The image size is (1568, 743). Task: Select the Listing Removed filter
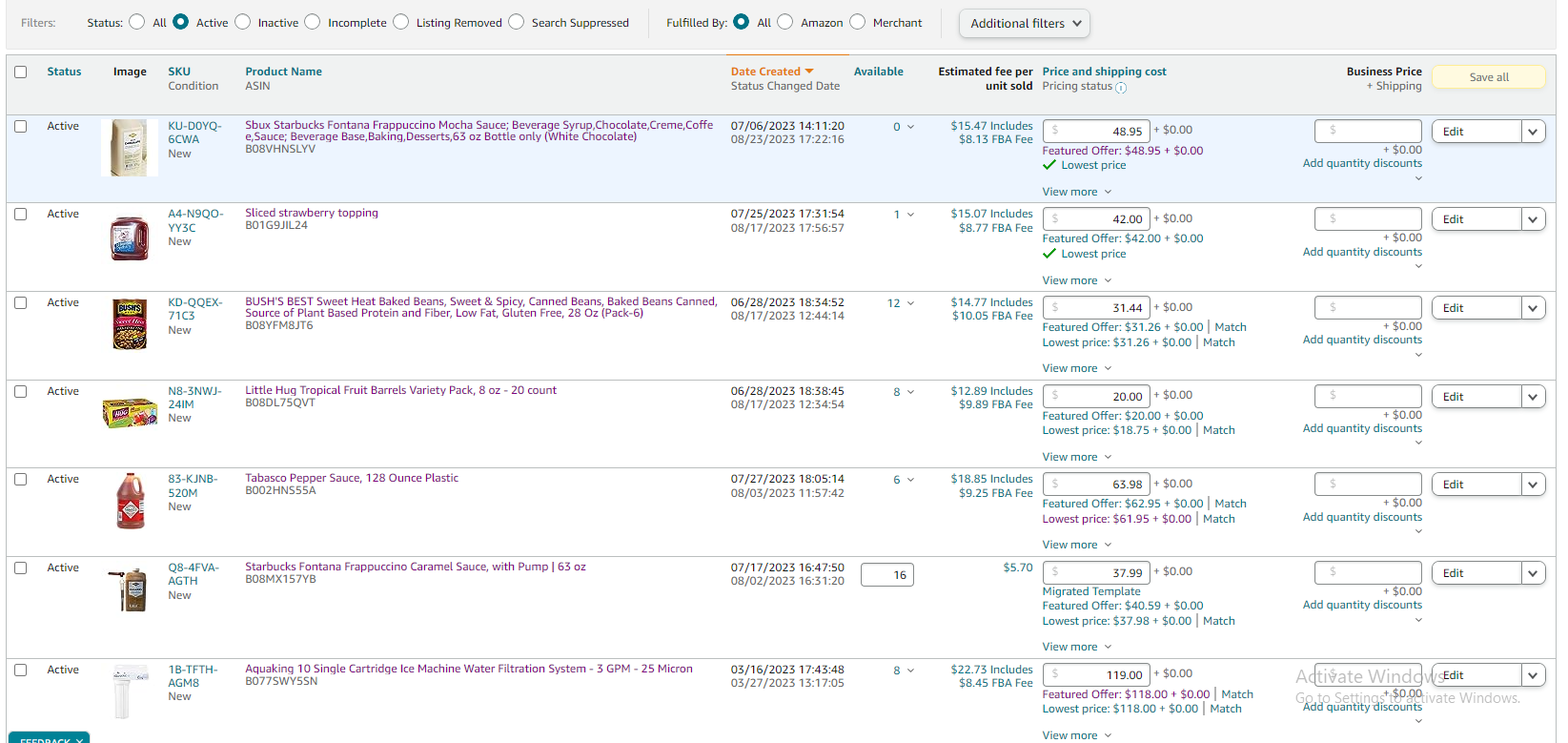(400, 22)
